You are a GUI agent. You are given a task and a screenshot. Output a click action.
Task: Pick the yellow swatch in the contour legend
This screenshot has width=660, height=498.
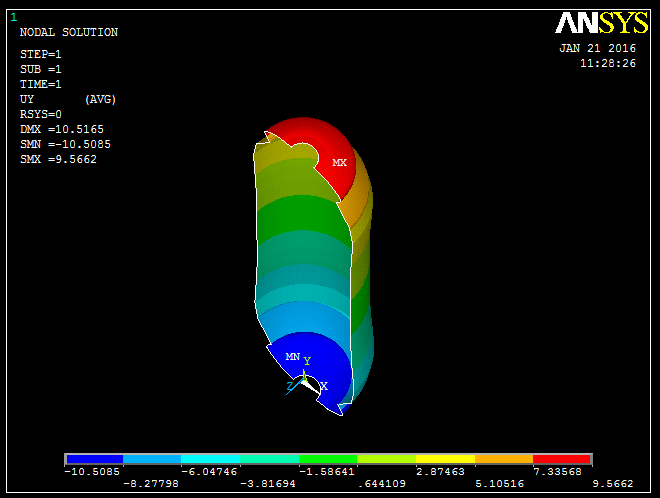446,458
